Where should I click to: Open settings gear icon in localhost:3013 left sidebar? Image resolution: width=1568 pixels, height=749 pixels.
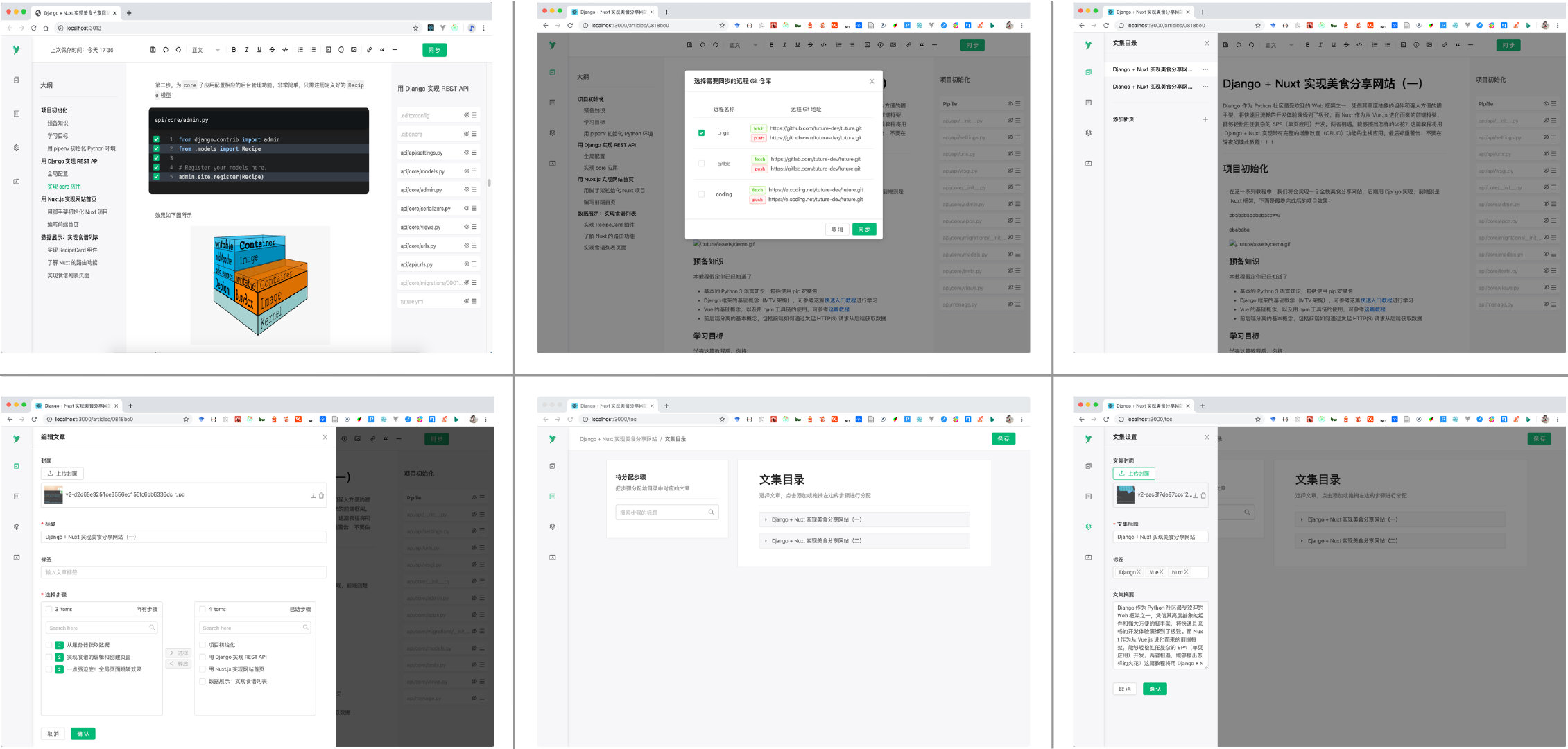17,148
